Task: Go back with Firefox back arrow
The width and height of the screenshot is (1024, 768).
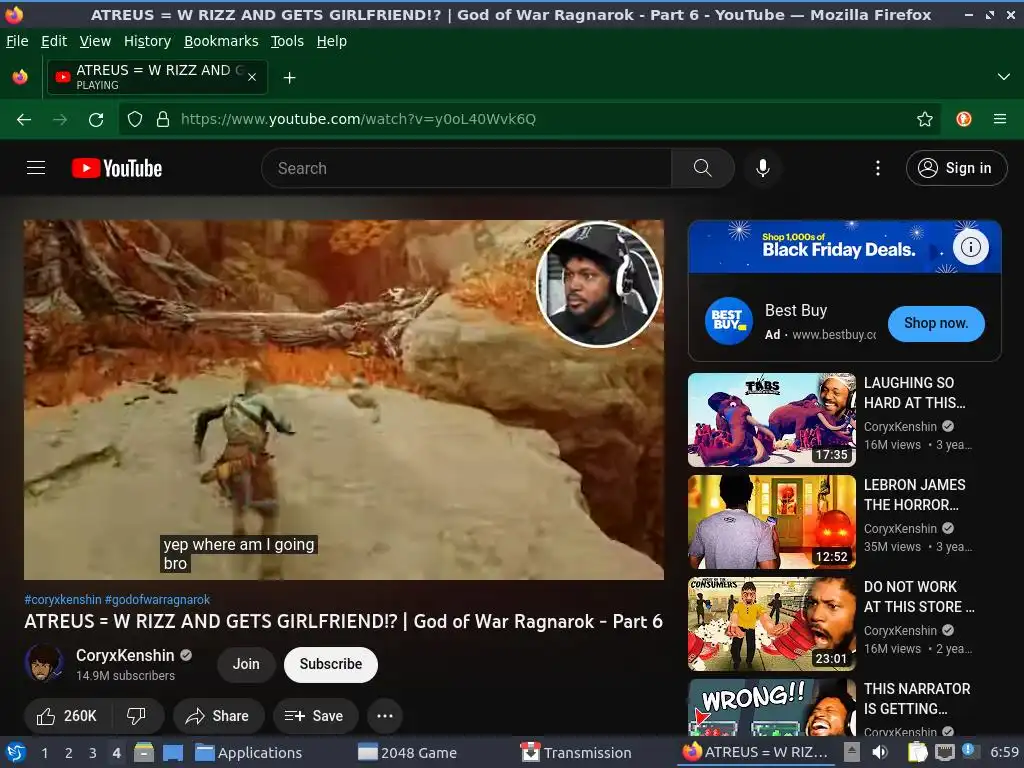Action: coord(24,119)
